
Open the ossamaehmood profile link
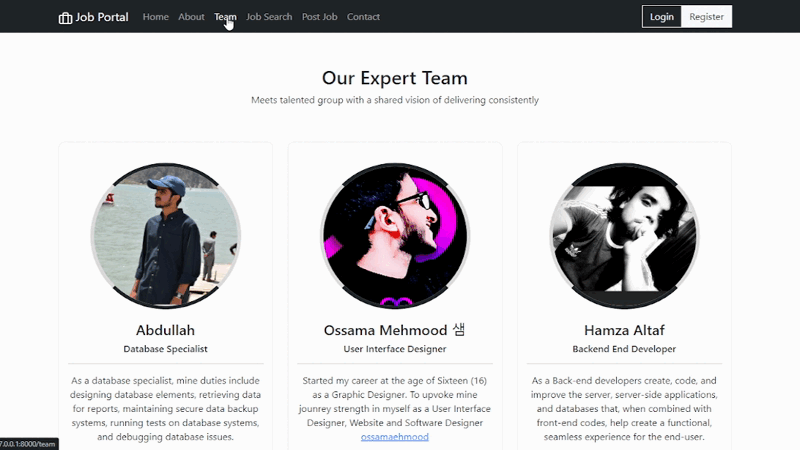[x=395, y=437]
